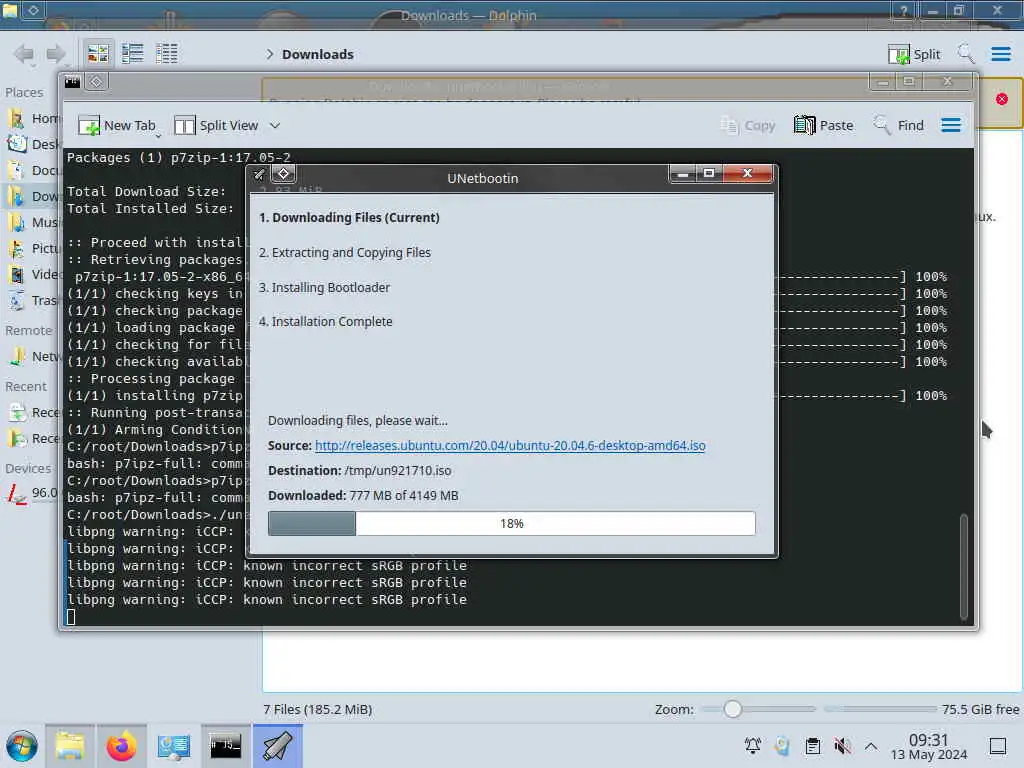Click Paste in Konsole toolbar
1024x768 pixels.
tap(824, 125)
